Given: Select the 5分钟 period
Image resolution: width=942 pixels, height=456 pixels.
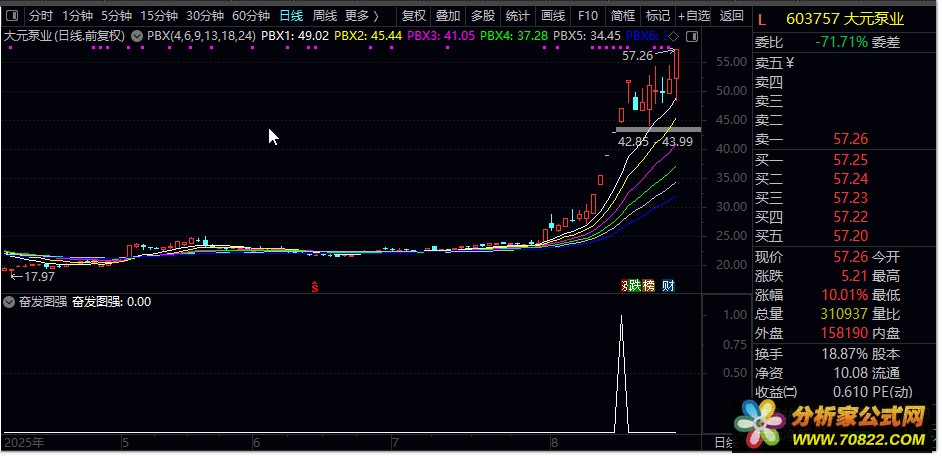Looking at the screenshot, I should point(115,16).
